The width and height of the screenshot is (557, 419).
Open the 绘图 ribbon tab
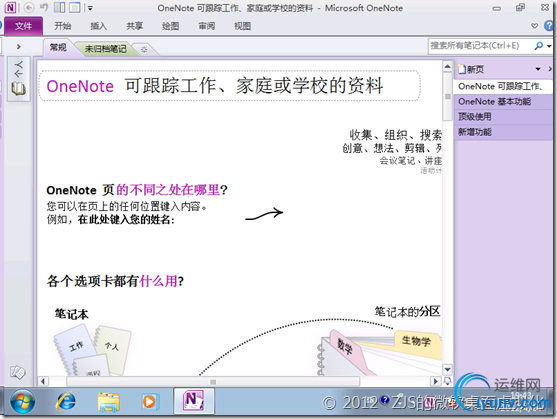[170, 26]
